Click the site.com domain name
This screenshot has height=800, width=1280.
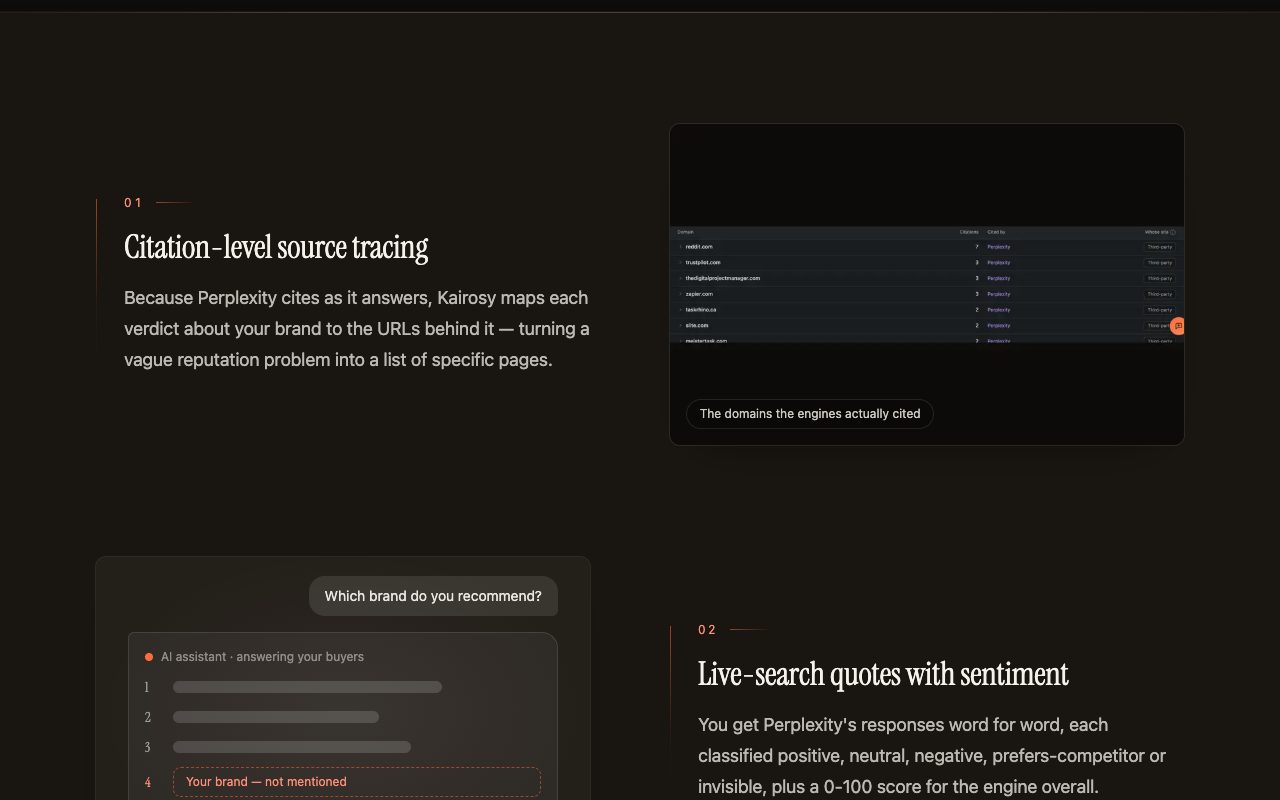697,325
